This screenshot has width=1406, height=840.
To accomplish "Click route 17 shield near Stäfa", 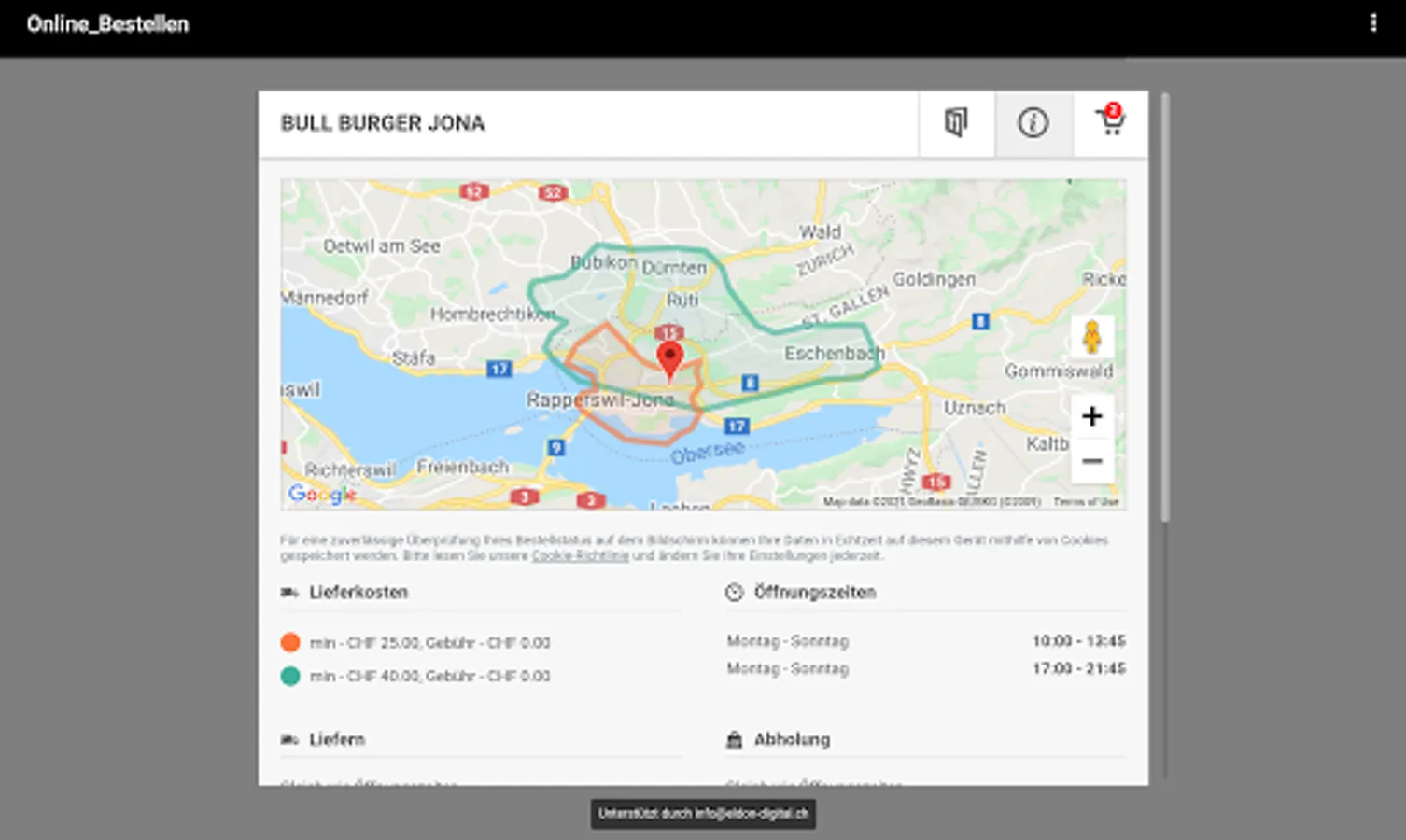I will [x=499, y=369].
